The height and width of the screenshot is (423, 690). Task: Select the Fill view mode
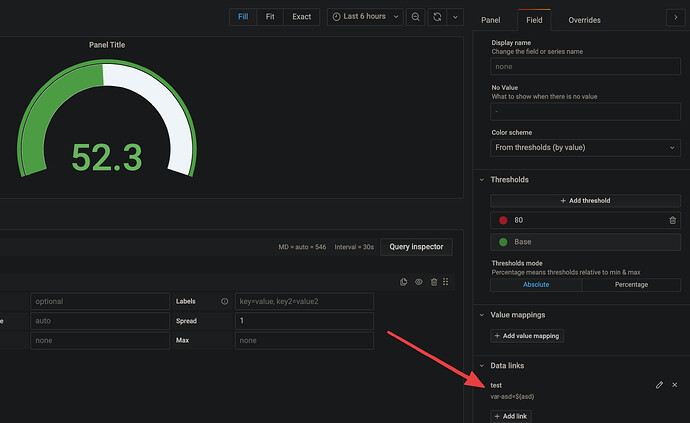[243, 17]
